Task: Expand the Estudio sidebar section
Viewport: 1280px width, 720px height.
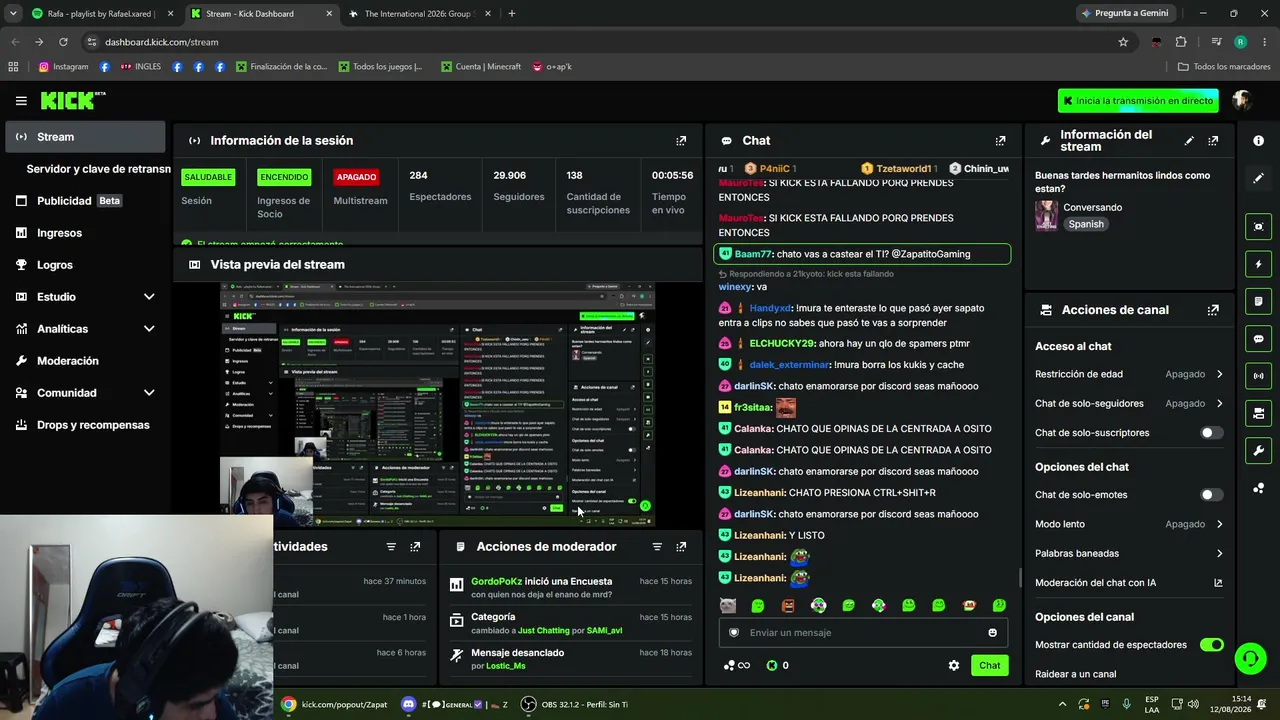Action: point(149,297)
